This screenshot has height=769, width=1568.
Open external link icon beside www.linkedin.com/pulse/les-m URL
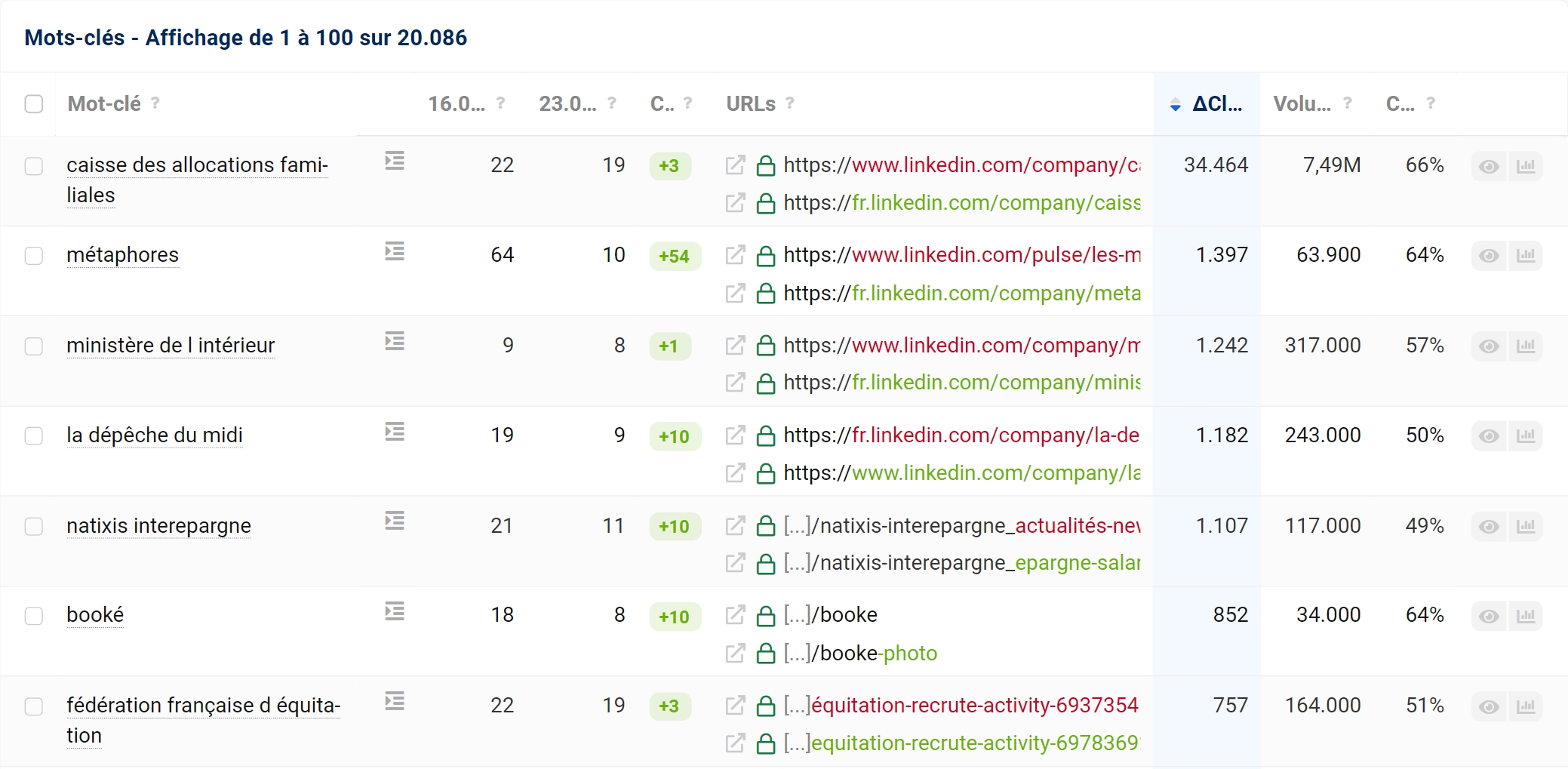735,255
